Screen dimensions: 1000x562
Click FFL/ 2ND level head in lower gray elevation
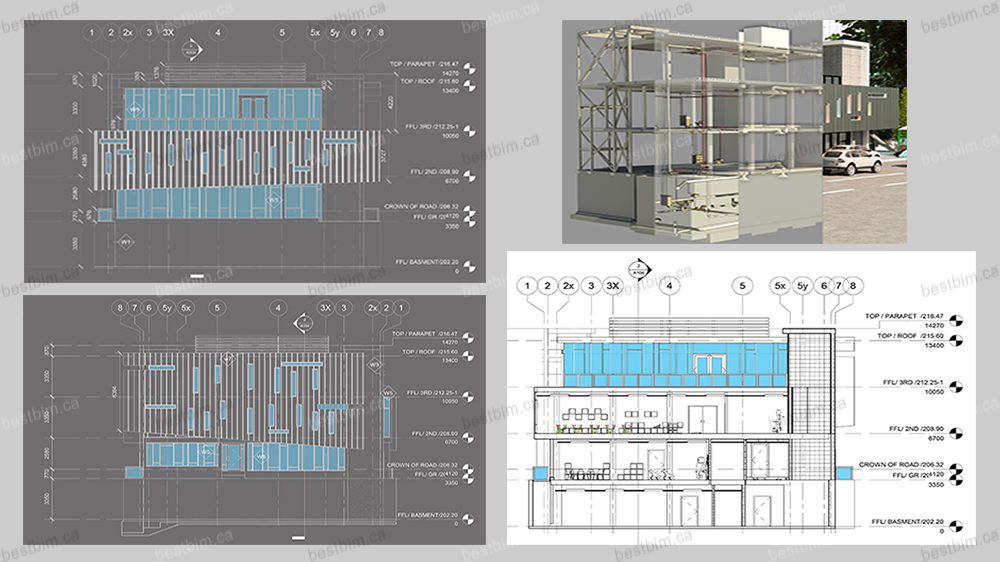[x=468, y=438]
